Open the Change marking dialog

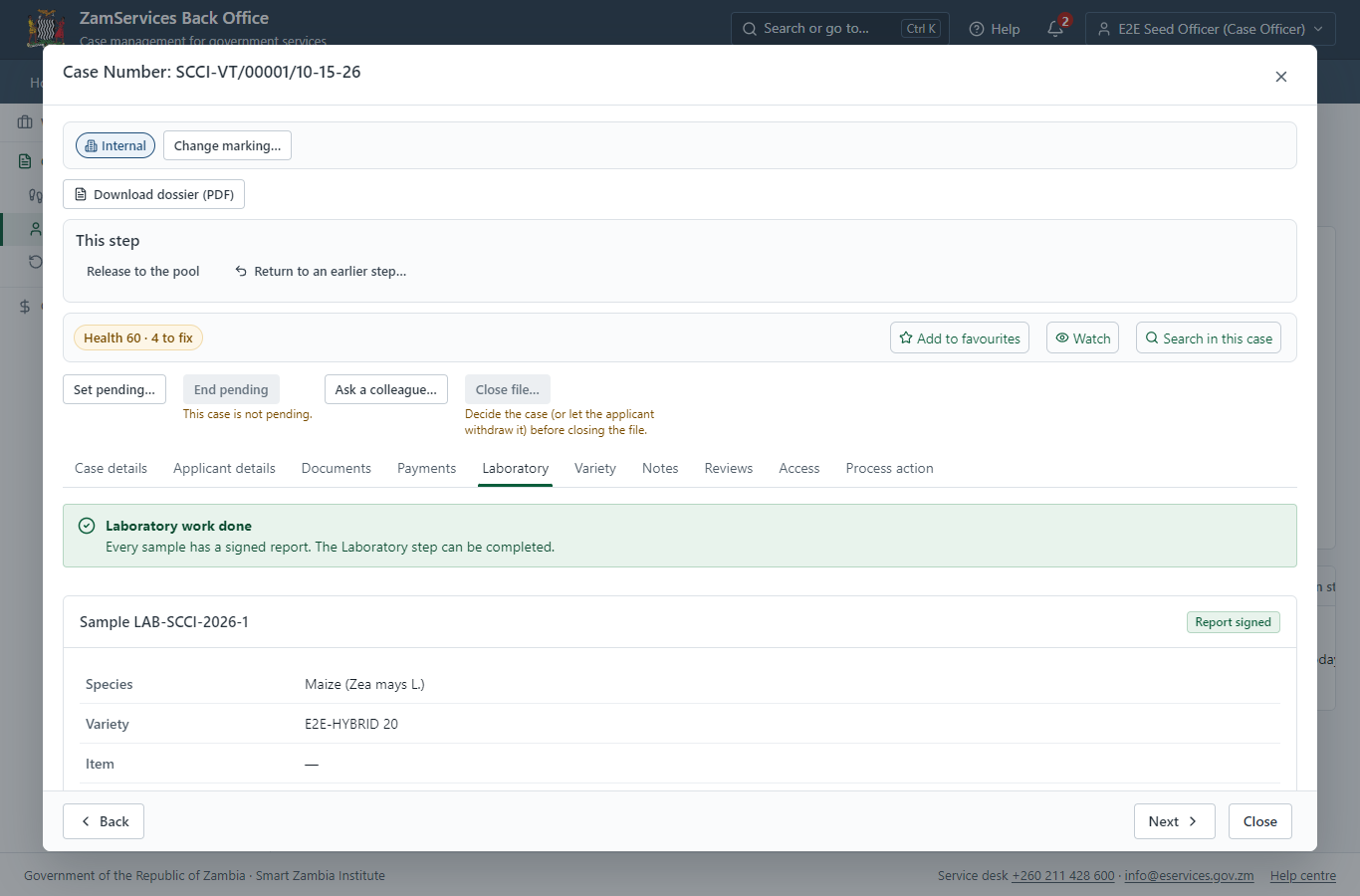[227, 145]
